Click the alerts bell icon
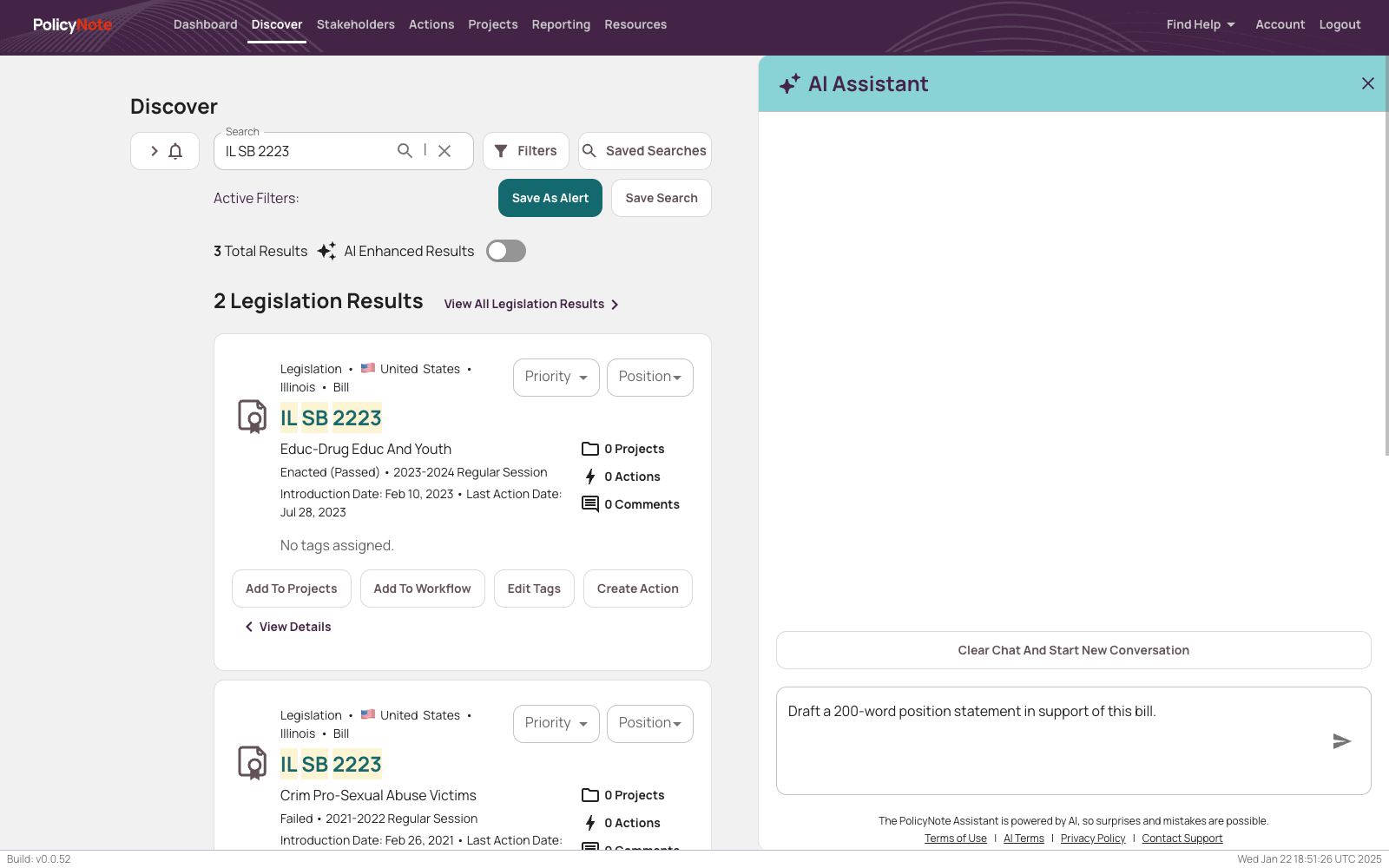This screenshot has width=1389, height=868. click(x=175, y=151)
